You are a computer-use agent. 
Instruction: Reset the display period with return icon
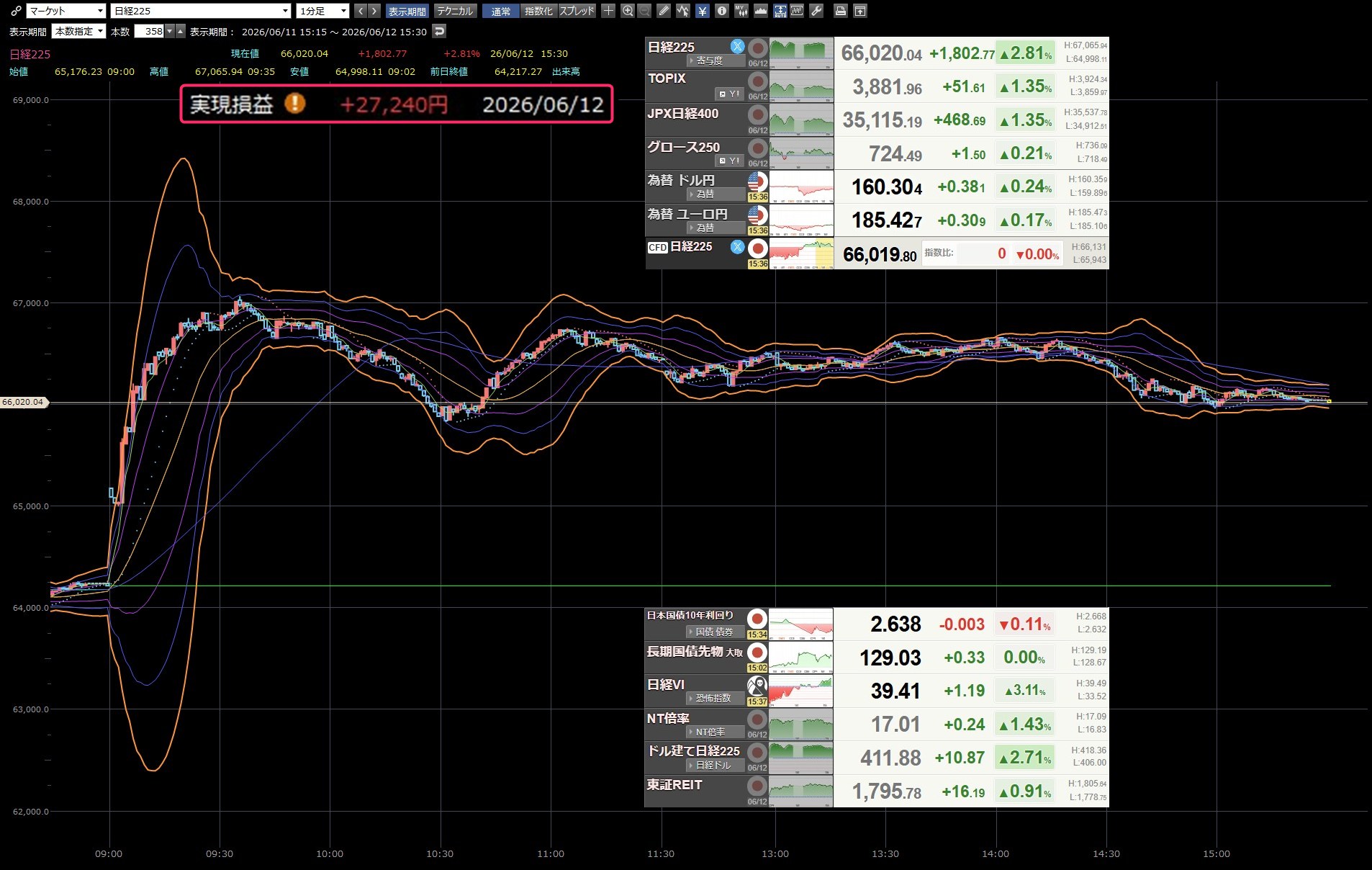(439, 31)
